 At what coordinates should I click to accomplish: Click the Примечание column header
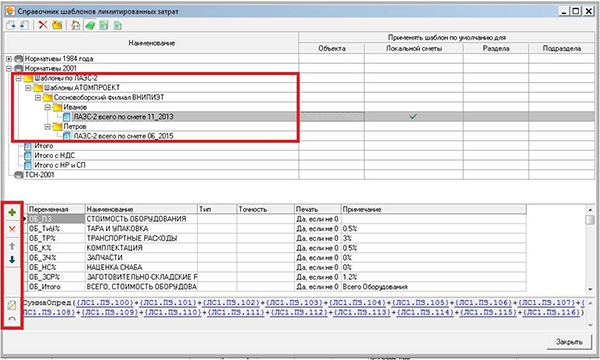434,209
